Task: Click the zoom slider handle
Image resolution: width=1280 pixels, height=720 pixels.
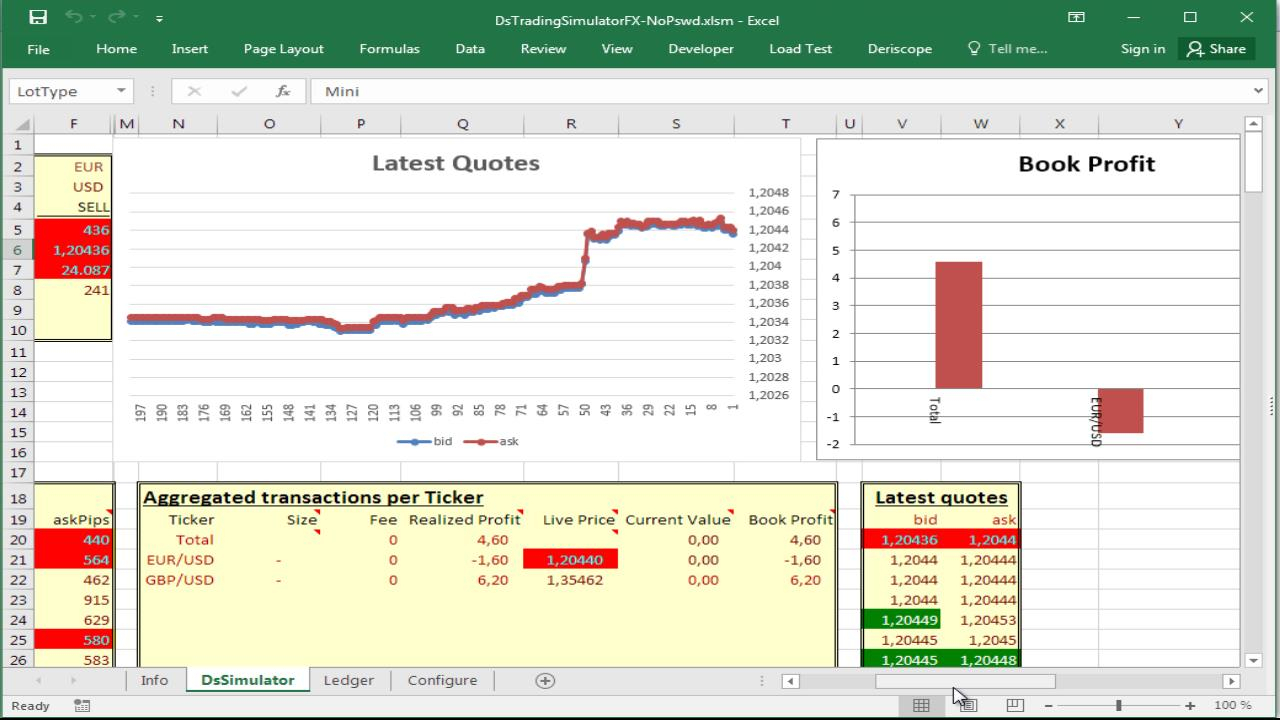Action: pos(1118,705)
